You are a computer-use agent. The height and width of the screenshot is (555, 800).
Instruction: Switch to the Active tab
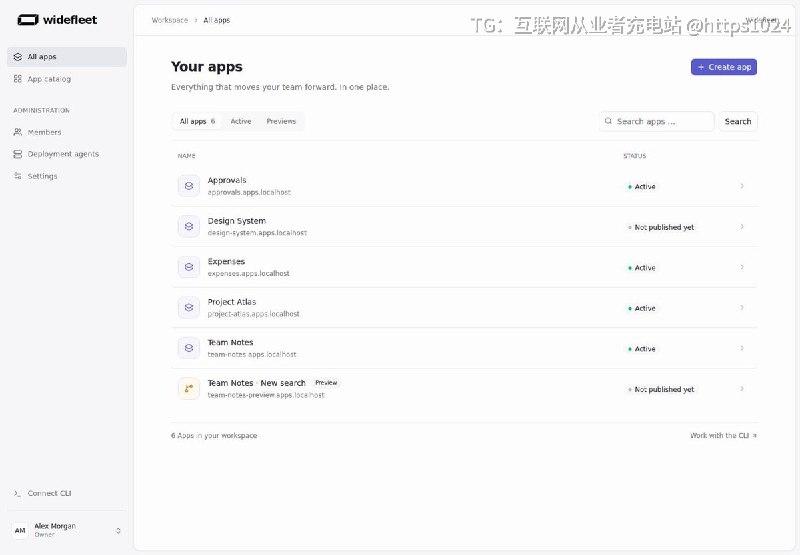point(241,121)
